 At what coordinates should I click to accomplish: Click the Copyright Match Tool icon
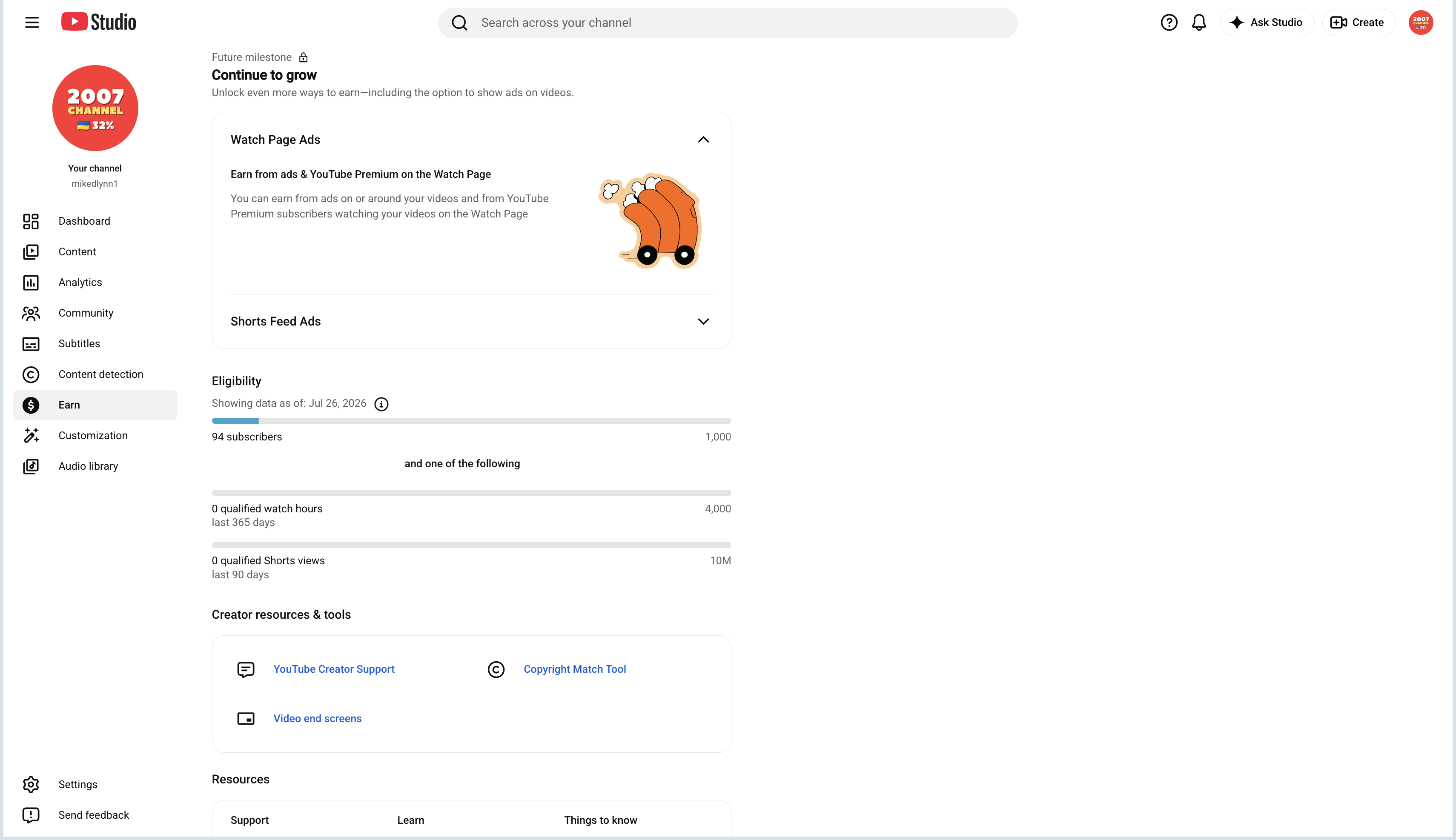click(496, 669)
